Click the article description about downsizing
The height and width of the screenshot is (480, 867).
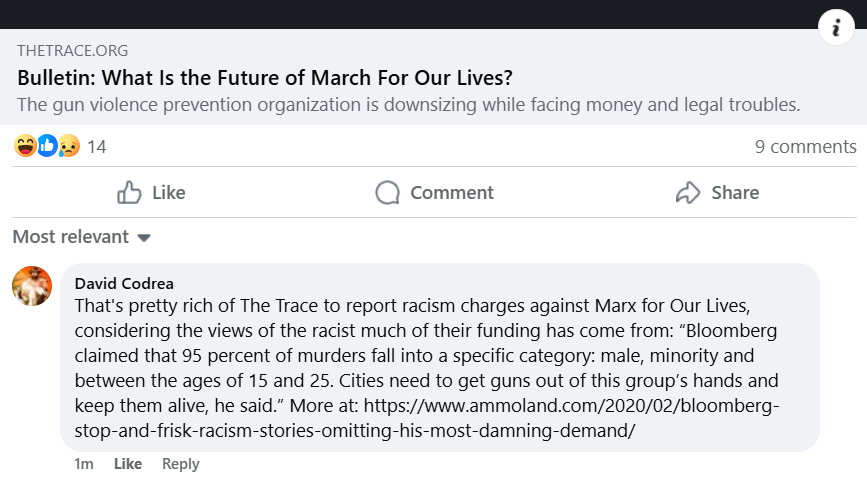click(x=409, y=104)
